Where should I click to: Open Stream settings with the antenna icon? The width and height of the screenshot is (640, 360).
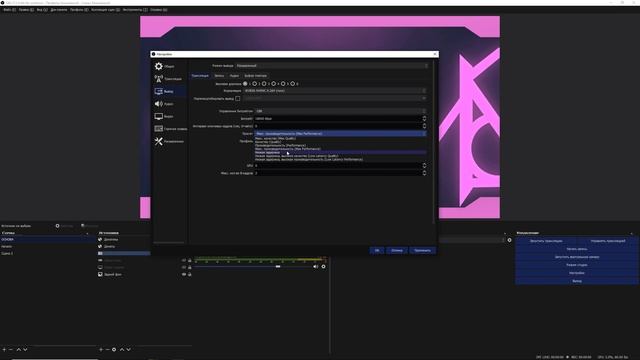[x=159, y=78]
